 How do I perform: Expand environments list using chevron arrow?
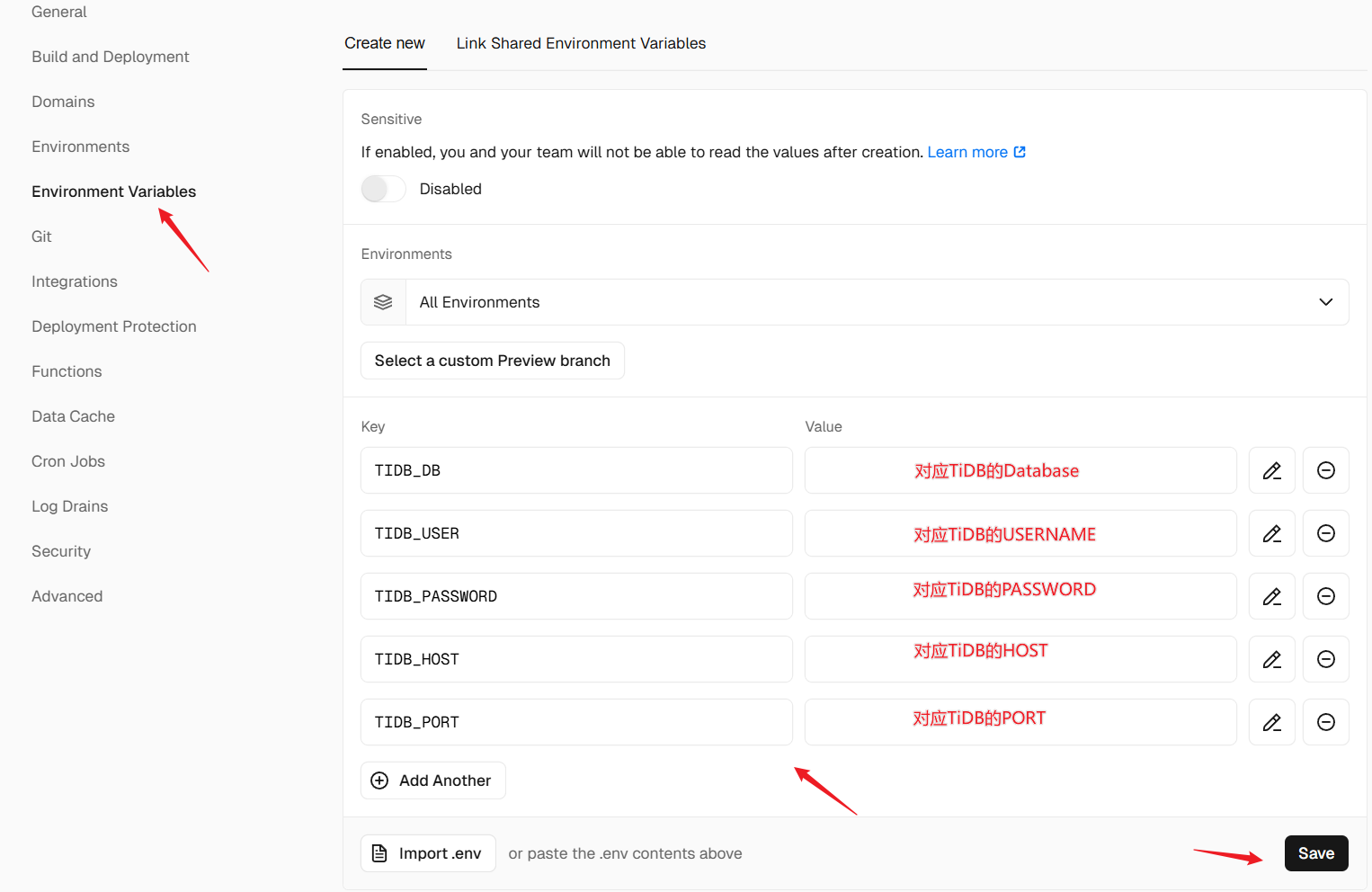pos(1325,302)
